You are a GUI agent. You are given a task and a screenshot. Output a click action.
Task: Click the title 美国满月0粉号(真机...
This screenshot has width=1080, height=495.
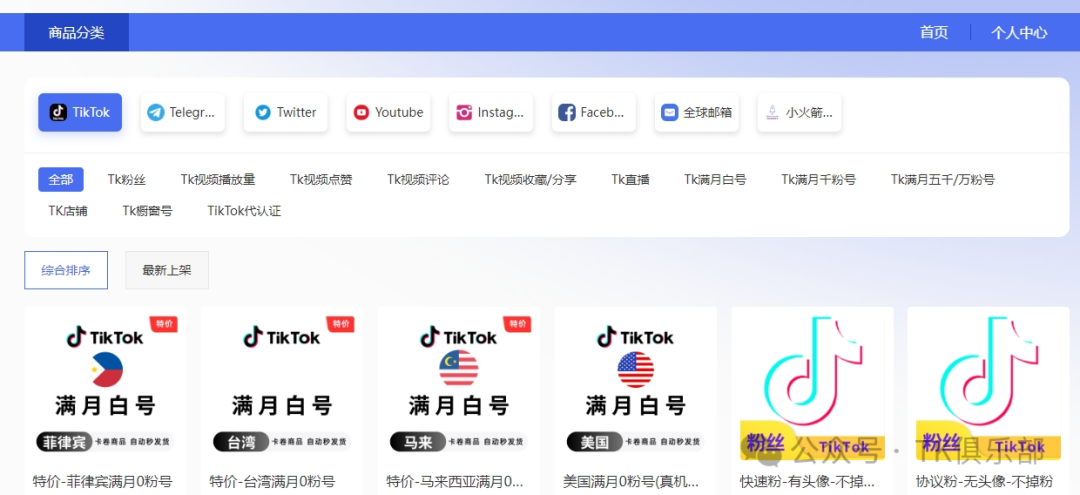[632, 481]
